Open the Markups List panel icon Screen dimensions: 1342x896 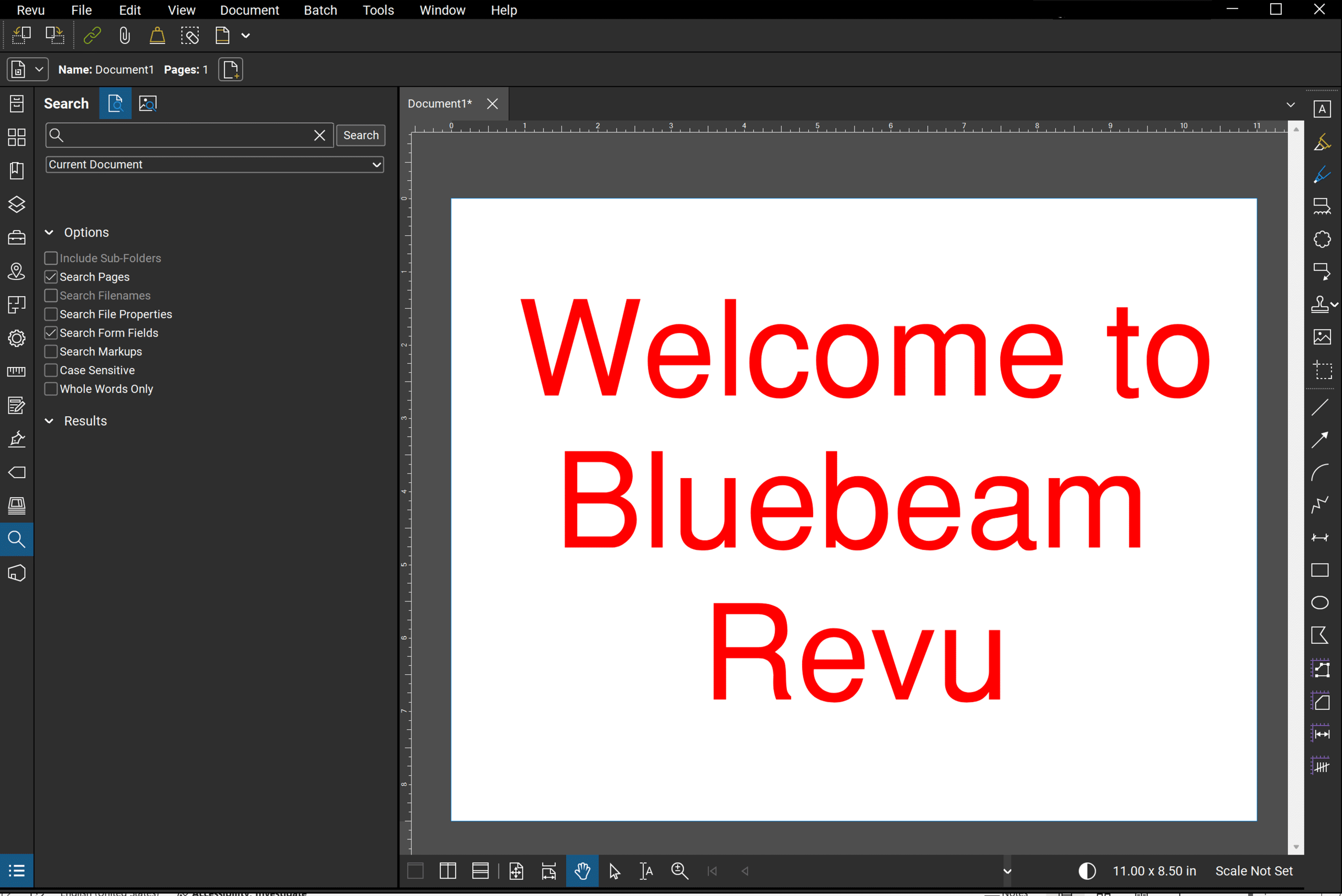tap(17, 870)
